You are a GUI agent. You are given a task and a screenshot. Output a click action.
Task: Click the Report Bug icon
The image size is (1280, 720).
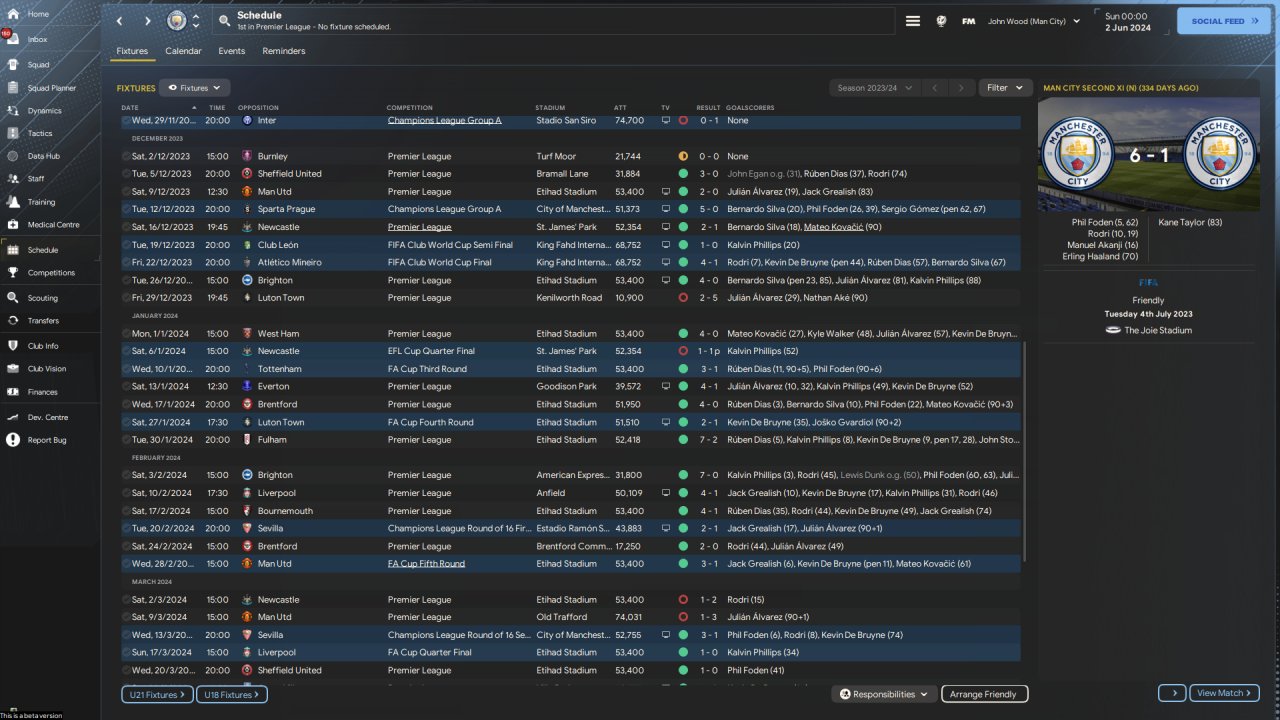pyautogui.click(x=13, y=440)
